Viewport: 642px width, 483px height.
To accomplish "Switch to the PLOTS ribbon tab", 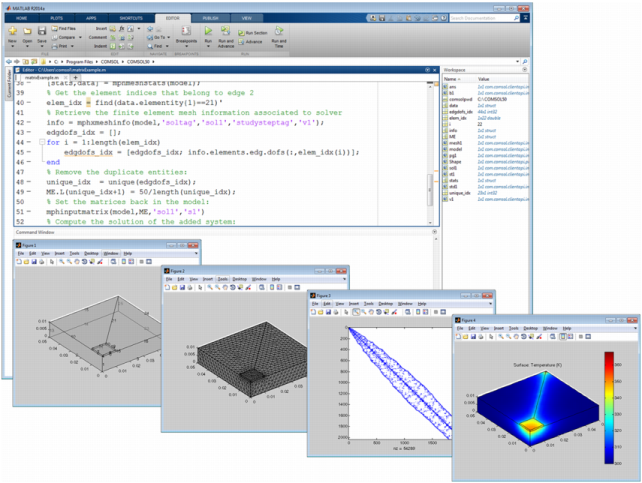I will [57, 18].
